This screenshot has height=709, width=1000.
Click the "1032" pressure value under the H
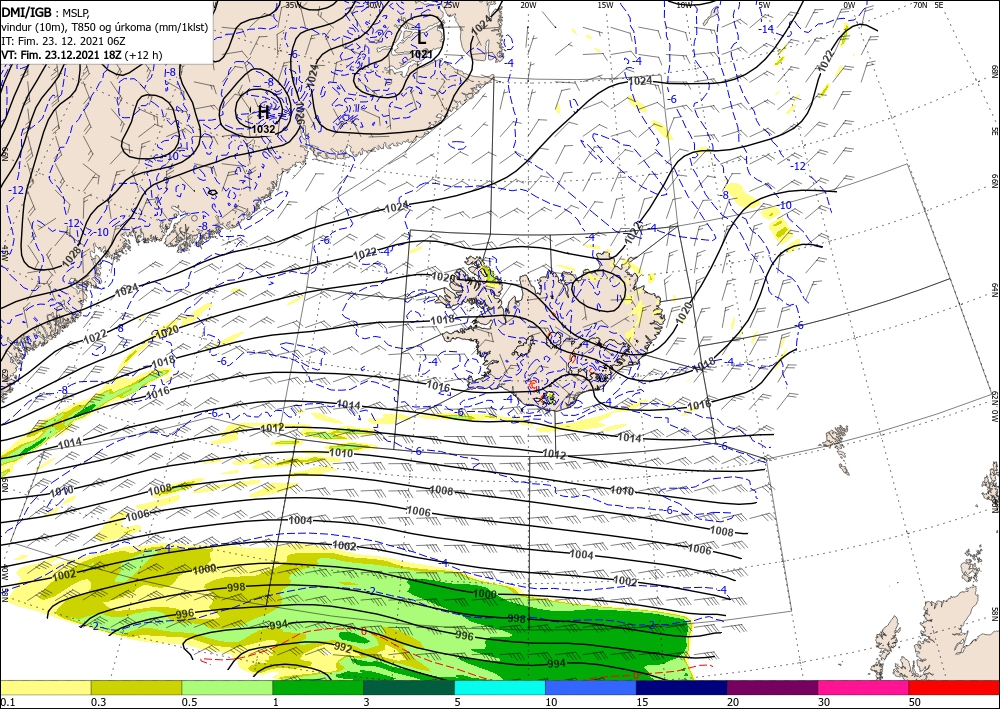(x=263, y=129)
